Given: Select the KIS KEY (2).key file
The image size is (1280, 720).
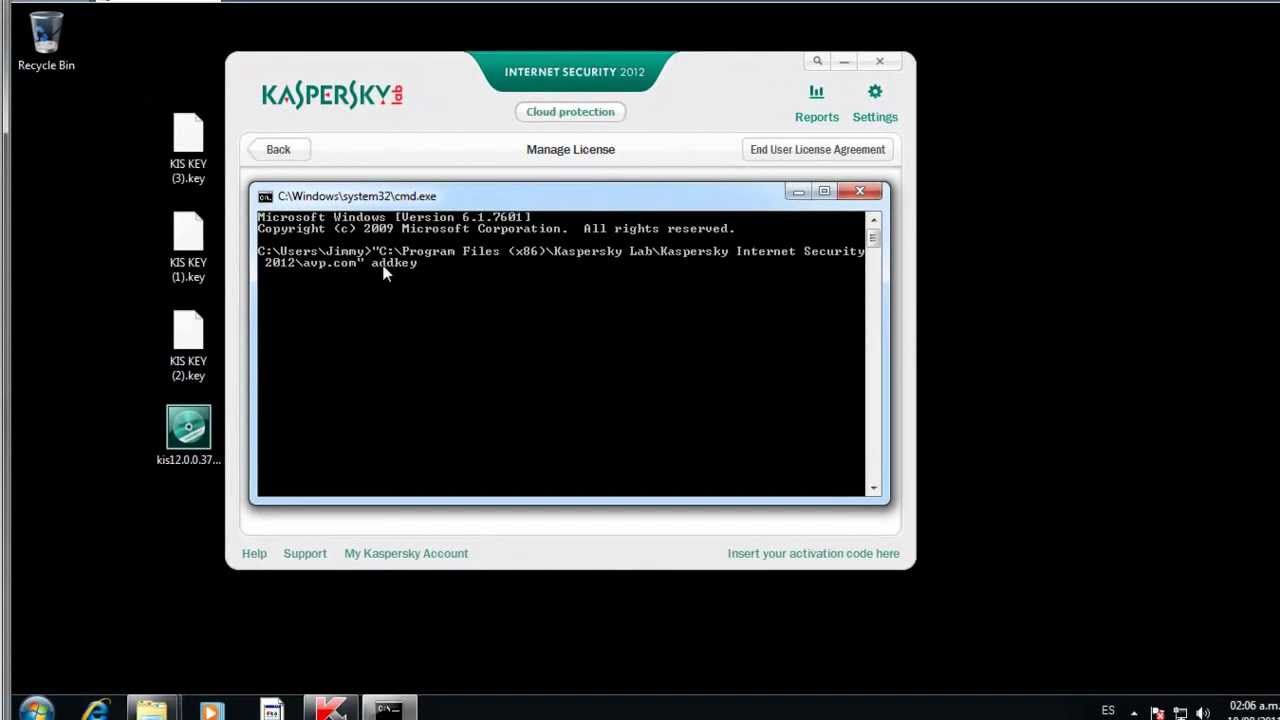Looking at the screenshot, I should pos(188,346).
